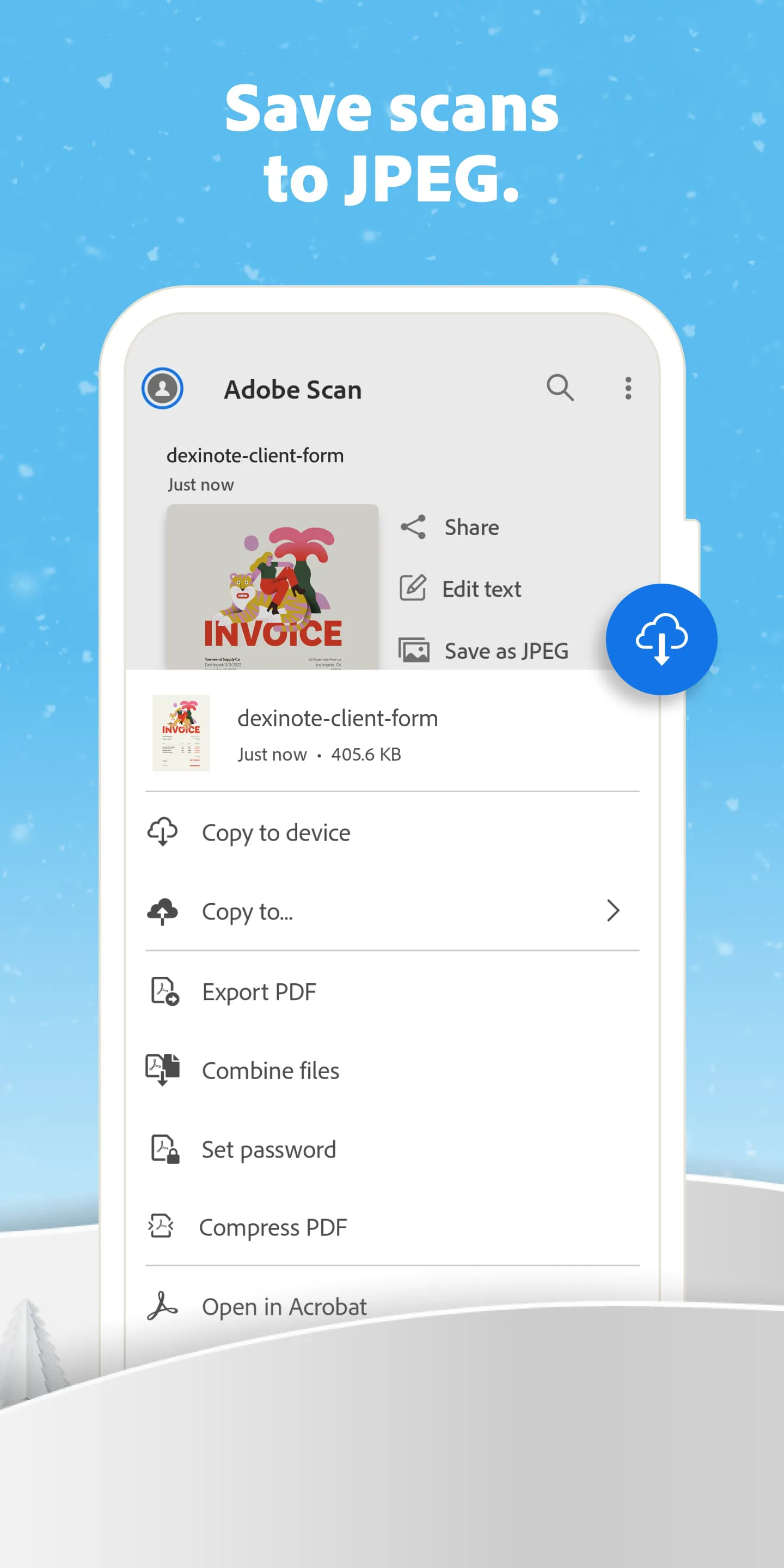Screen dimensions: 784x1568
Task: Click the Open in Acrobat icon
Action: click(163, 1306)
